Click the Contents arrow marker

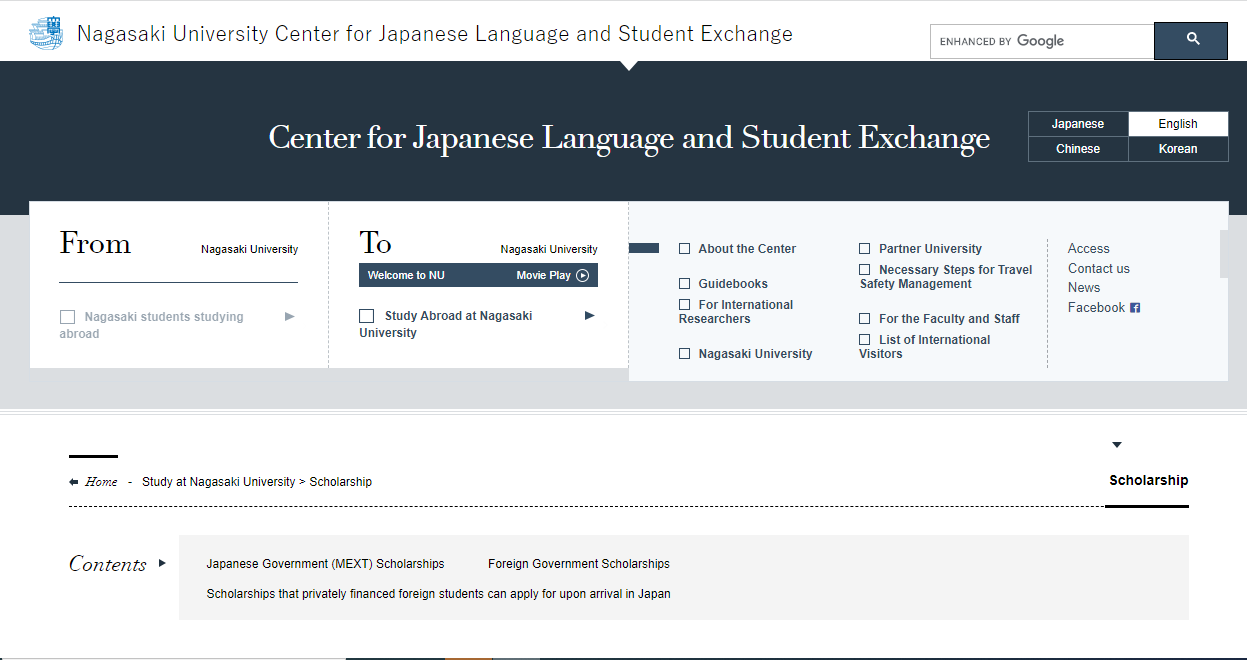(x=162, y=564)
